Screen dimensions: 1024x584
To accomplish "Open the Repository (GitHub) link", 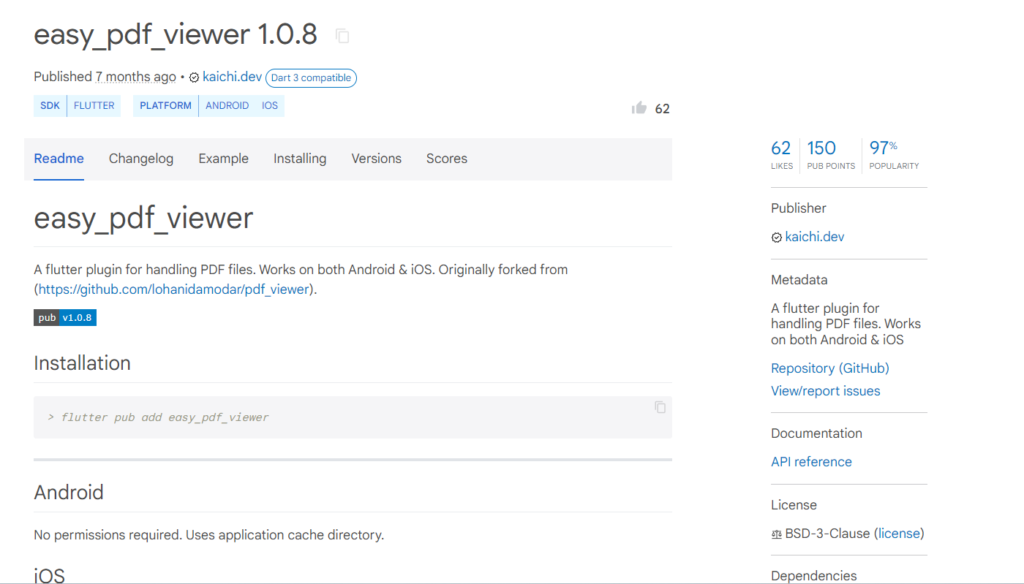I will point(830,368).
